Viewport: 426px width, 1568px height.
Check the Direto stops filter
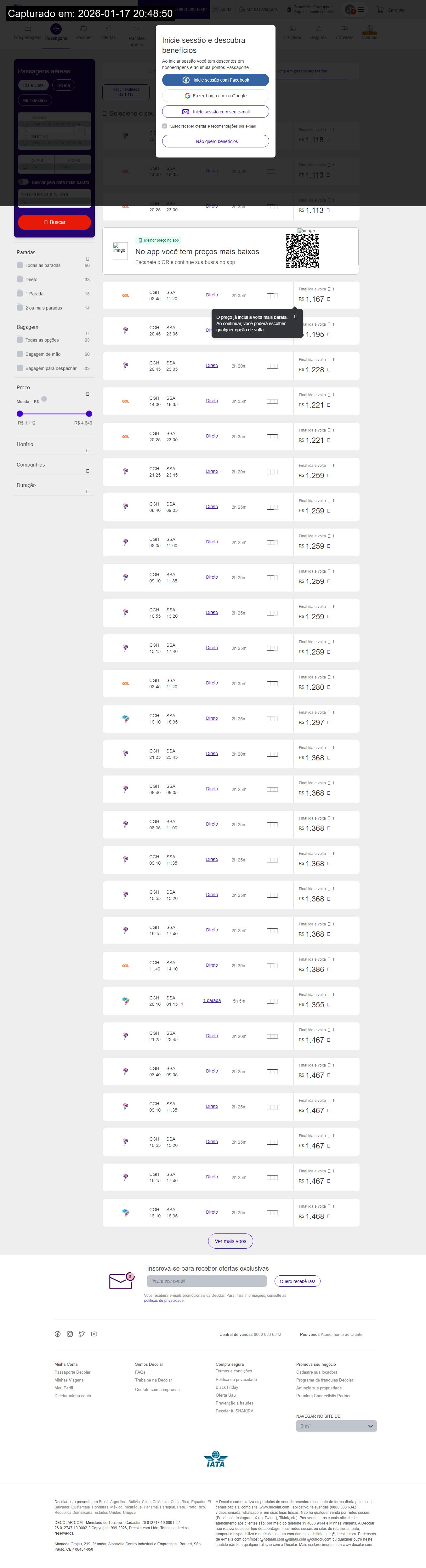tap(20, 279)
